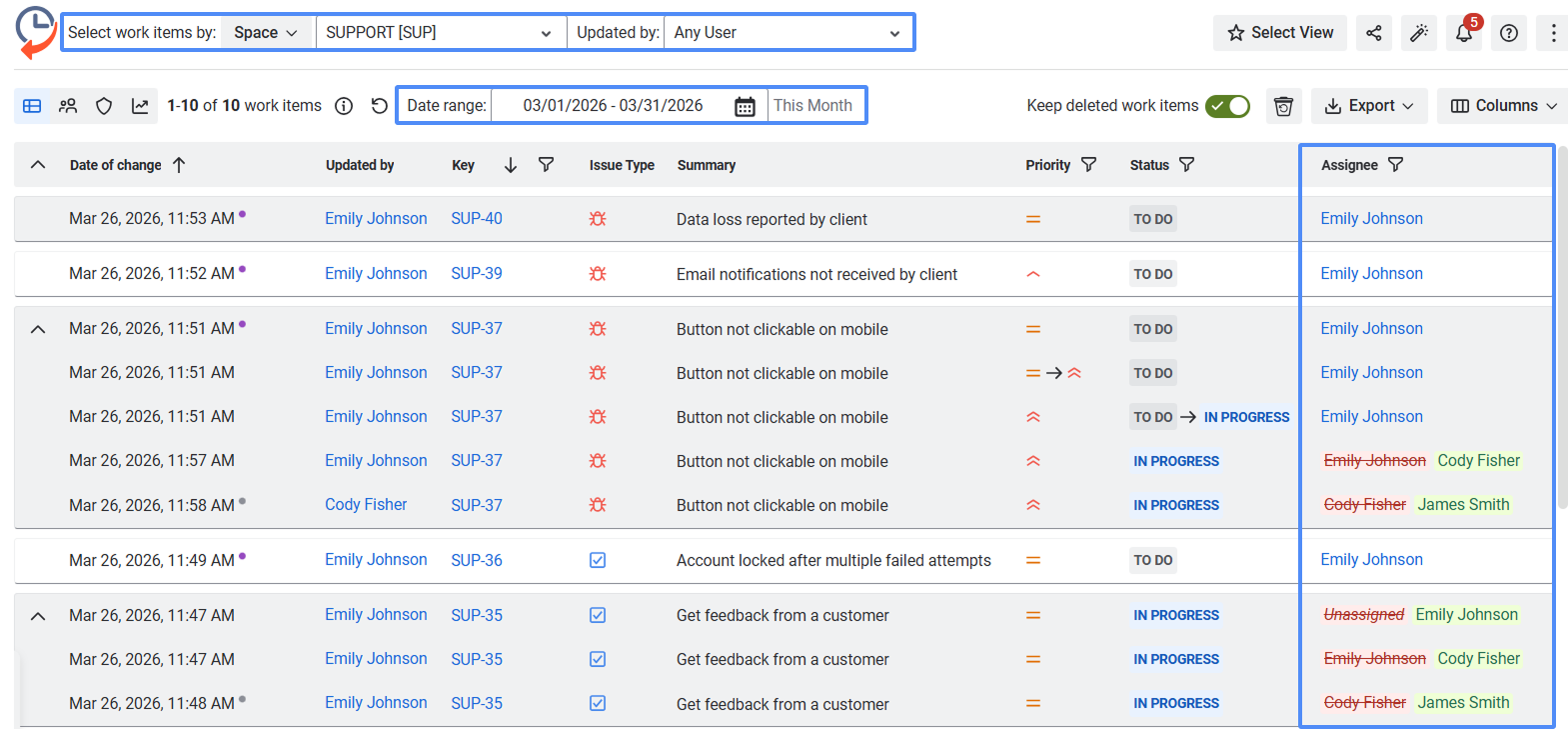The image size is (1568, 729).
Task: Filter the Assignee column
Action: coord(1395,165)
